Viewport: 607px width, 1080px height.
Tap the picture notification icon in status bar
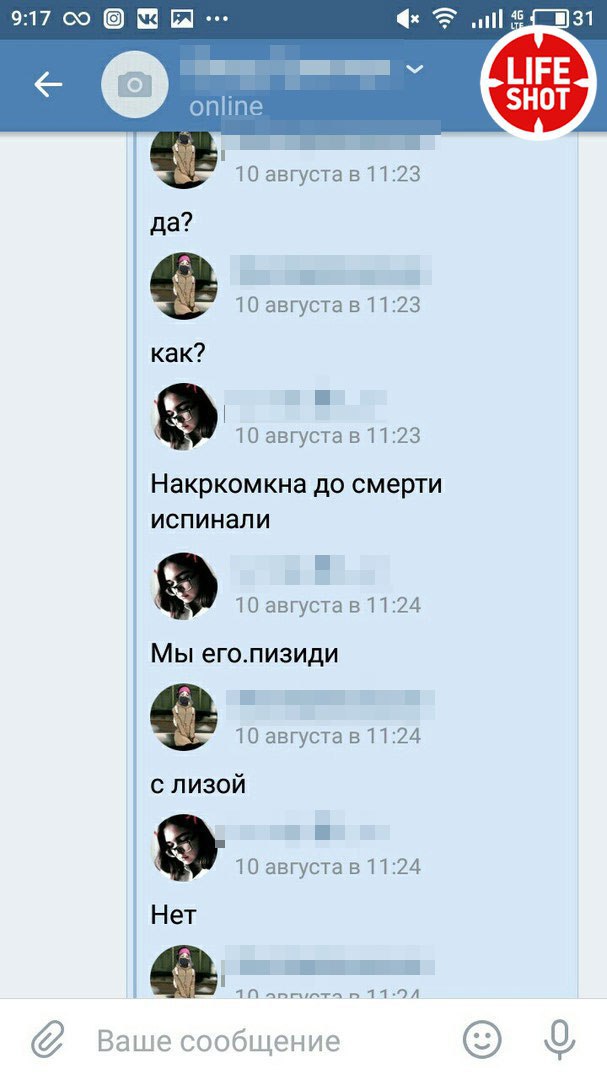182,19
